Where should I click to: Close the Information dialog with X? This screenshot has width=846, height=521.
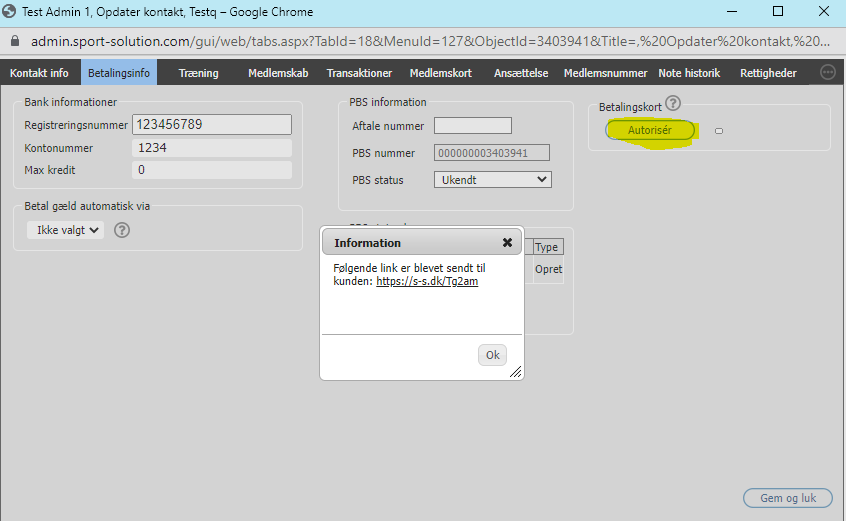[507, 243]
